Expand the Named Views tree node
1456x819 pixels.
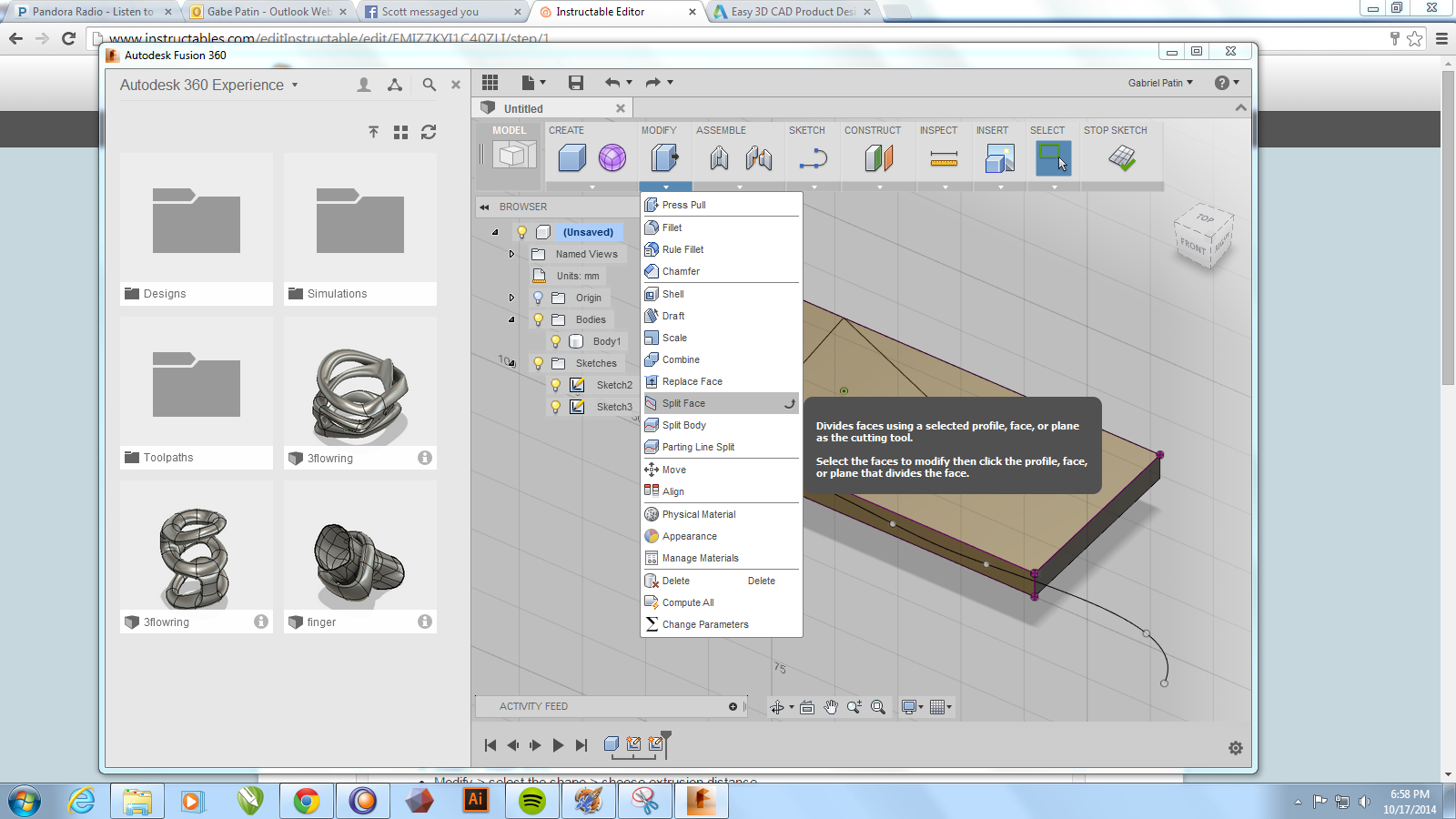[x=511, y=254]
